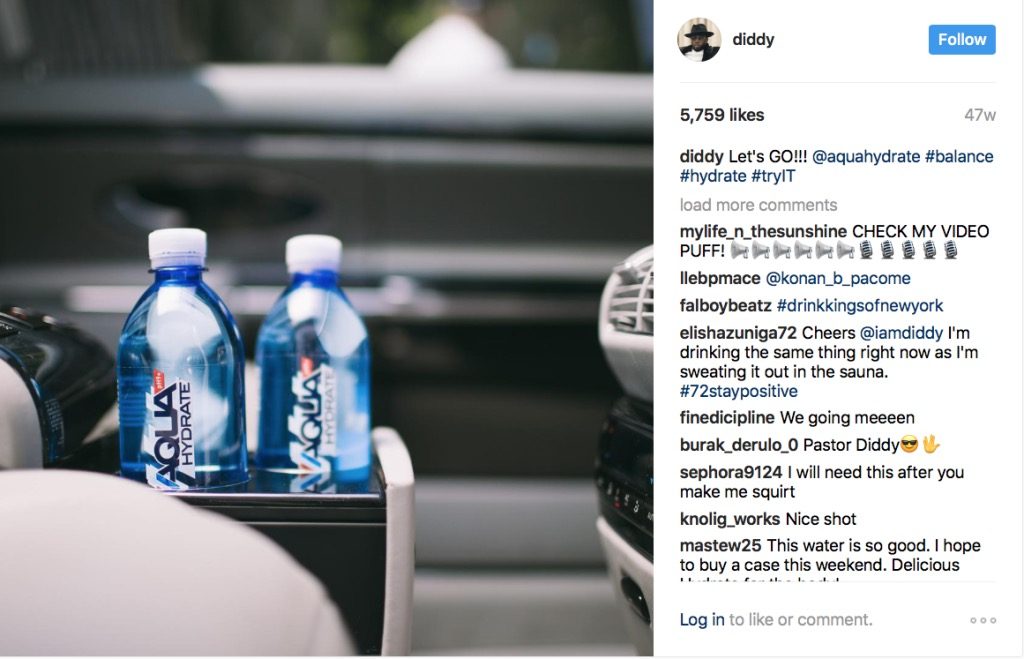Open the three-dot more options menu
The width and height of the screenshot is (1024, 659).
click(983, 620)
